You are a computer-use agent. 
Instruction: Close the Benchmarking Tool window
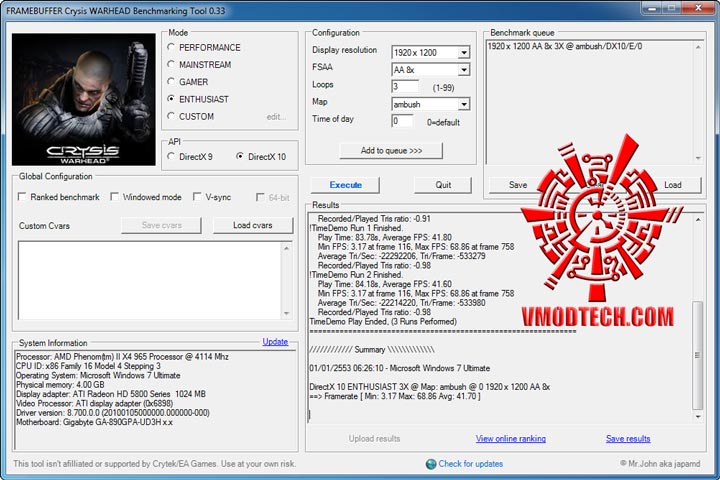coord(698,8)
